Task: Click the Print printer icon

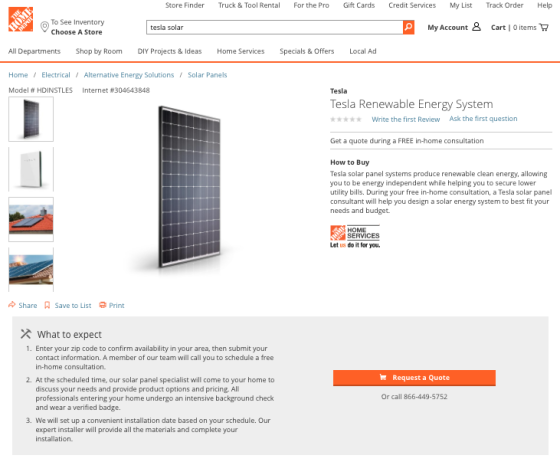Action: pos(102,305)
